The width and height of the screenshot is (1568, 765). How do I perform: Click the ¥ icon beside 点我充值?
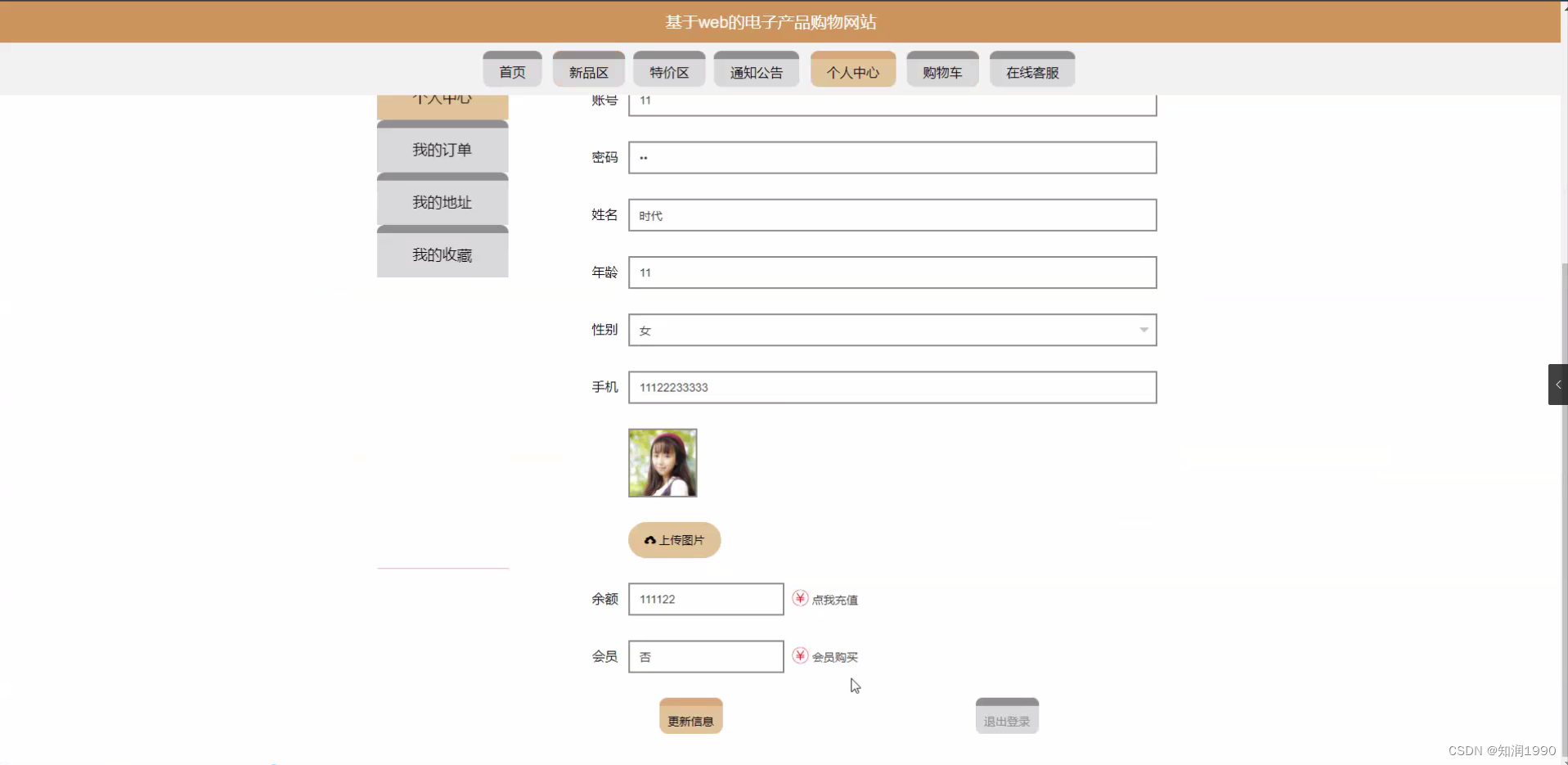pyautogui.click(x=799, y=599)
